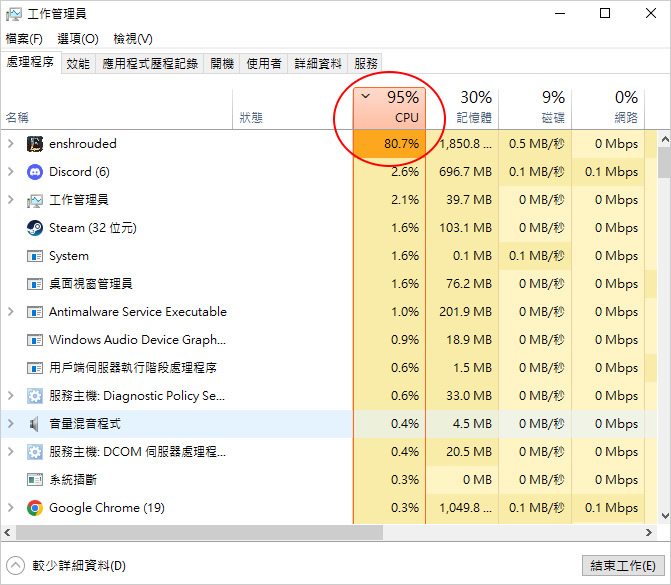Click the DCOM 伺服器處理程 gear icon
The image size is (671, 585).
tap(35, 452)
